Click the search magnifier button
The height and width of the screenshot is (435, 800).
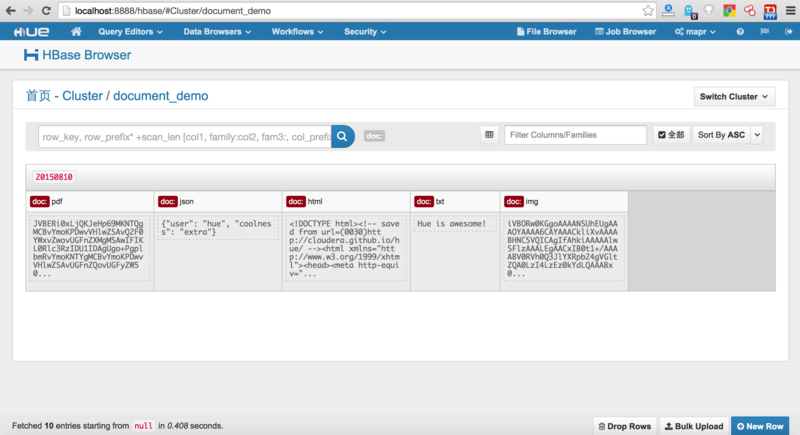tap(342, 135)
